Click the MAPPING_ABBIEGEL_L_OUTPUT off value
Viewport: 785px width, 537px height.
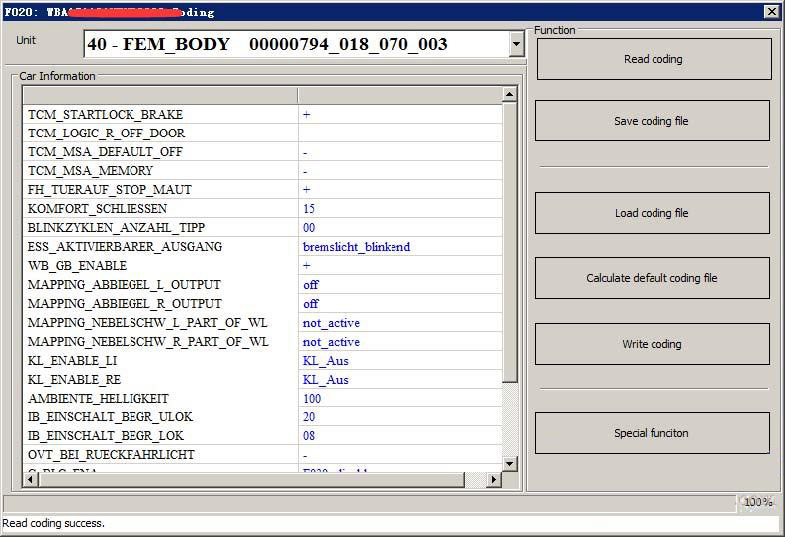pos(311,285)
